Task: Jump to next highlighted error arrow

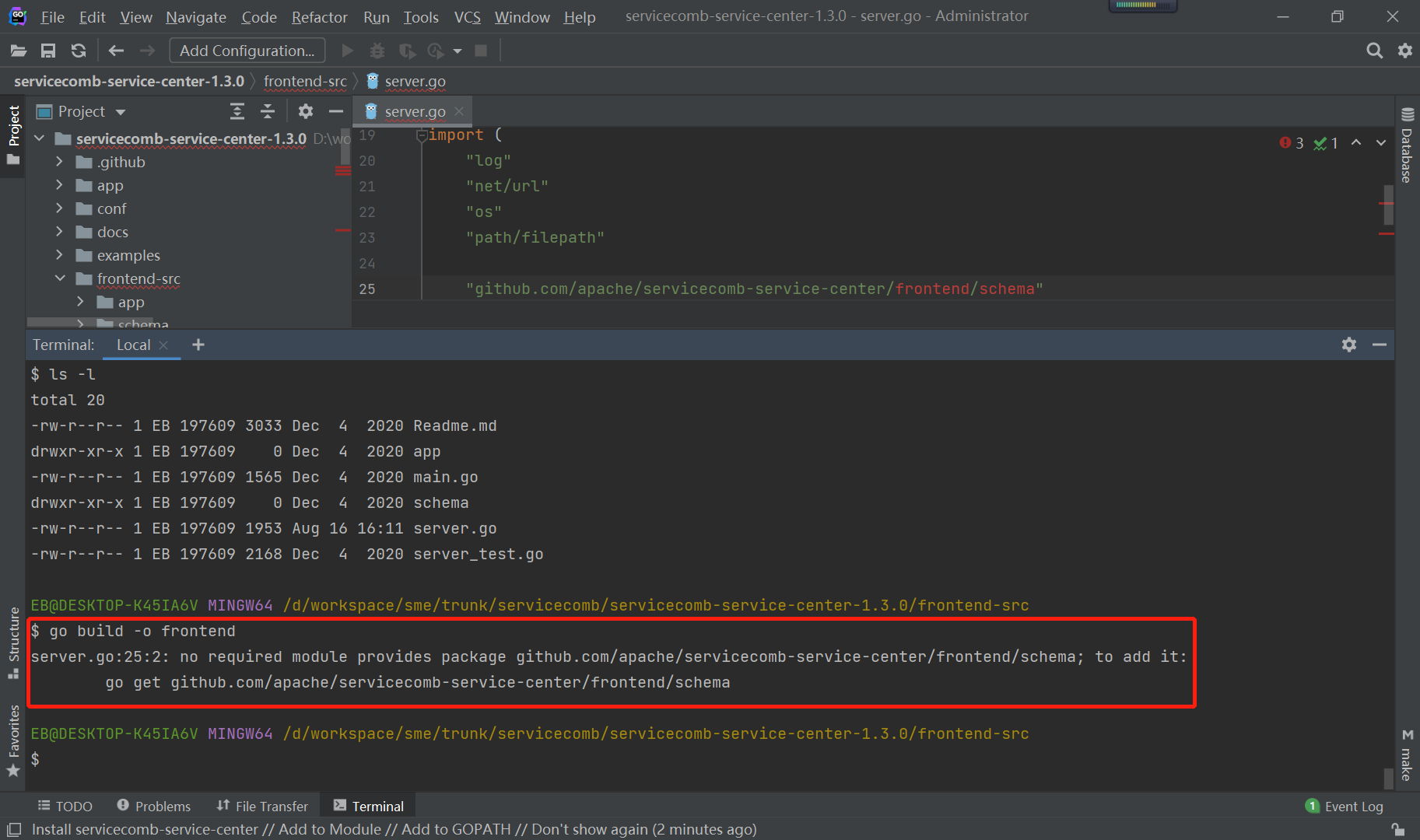Action: click(1381, 142)
